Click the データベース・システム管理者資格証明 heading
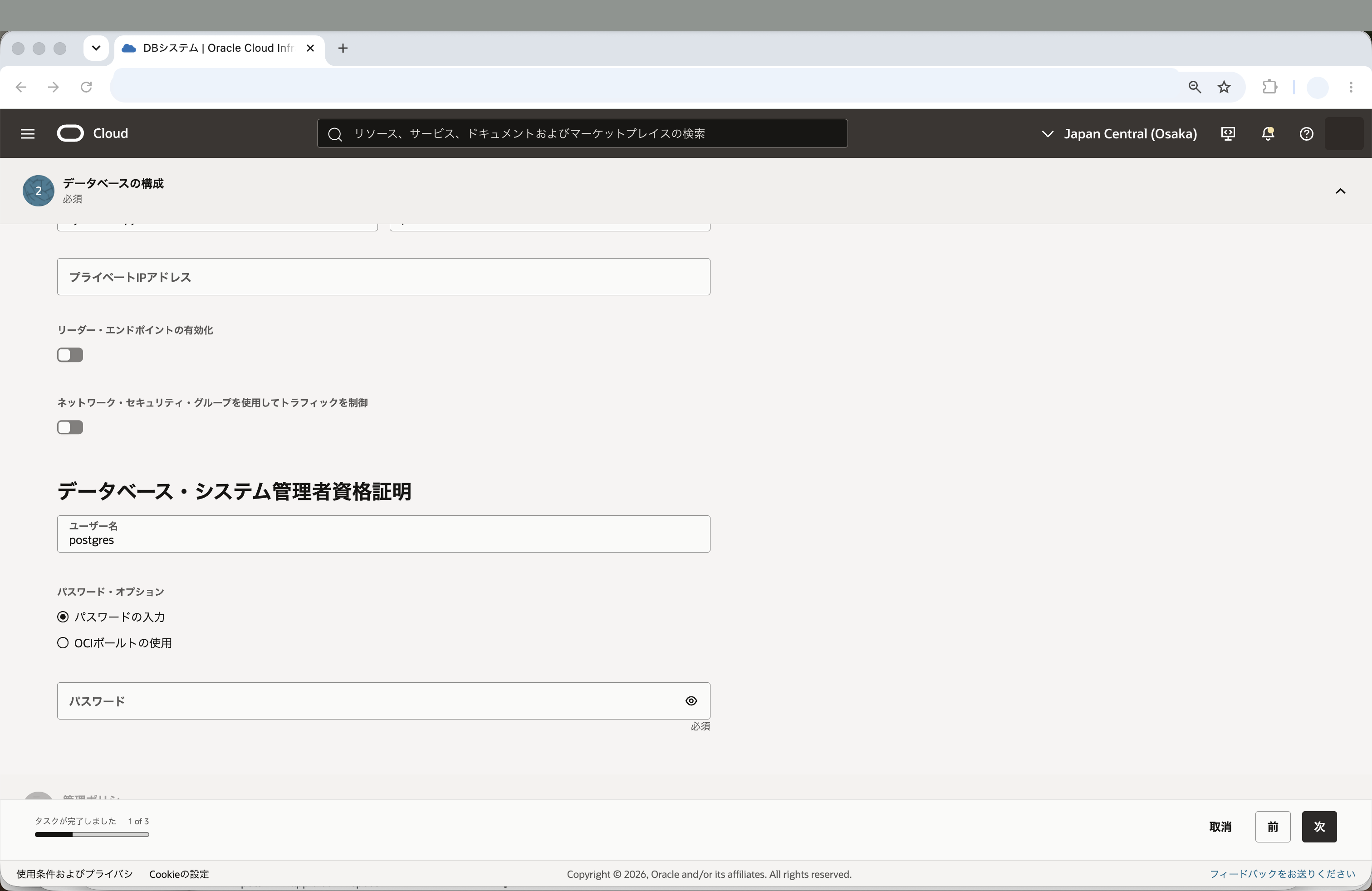 (234, 492)
